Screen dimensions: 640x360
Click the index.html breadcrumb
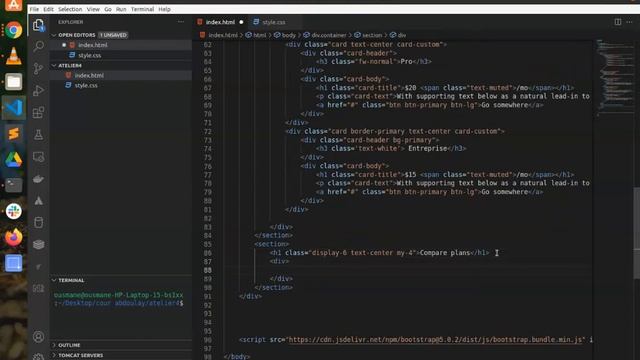(223, 35)
